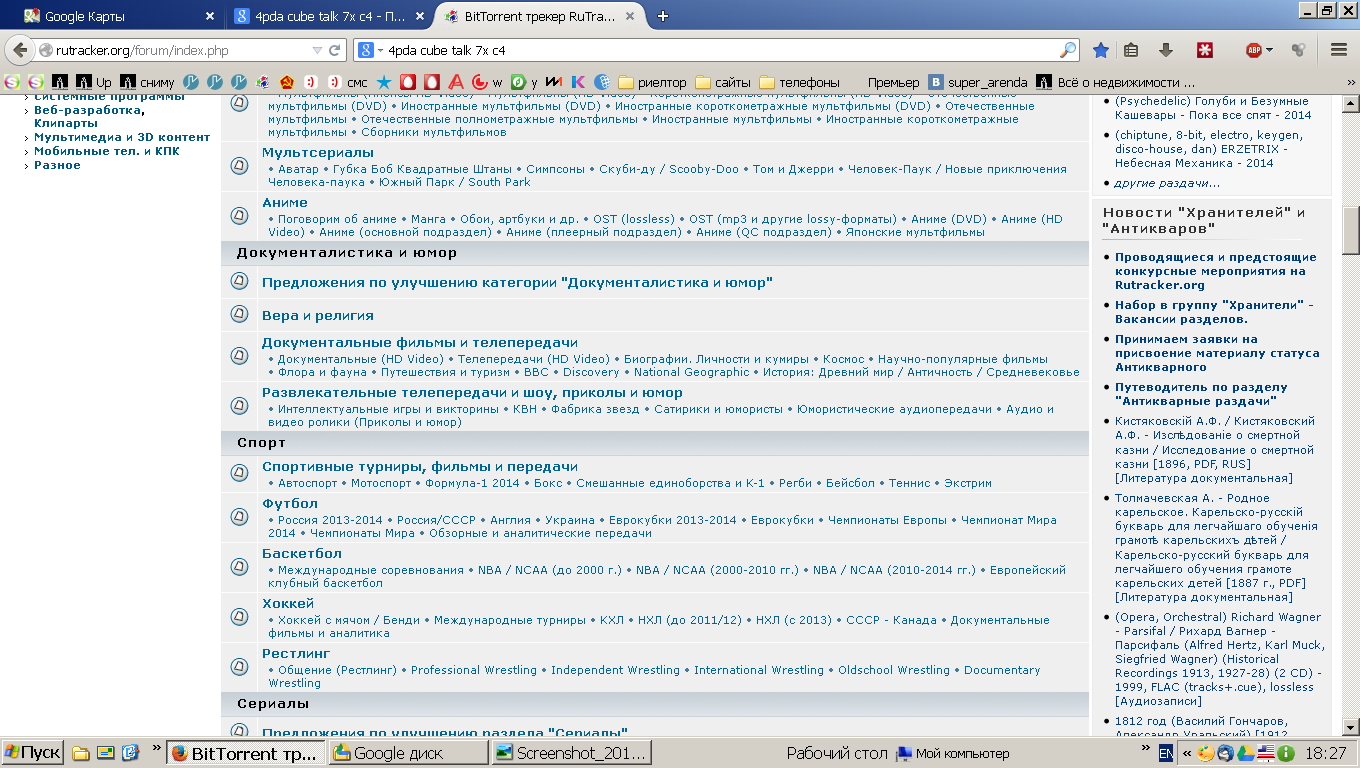Click the search magnifier in search box

pos(1068,50)
